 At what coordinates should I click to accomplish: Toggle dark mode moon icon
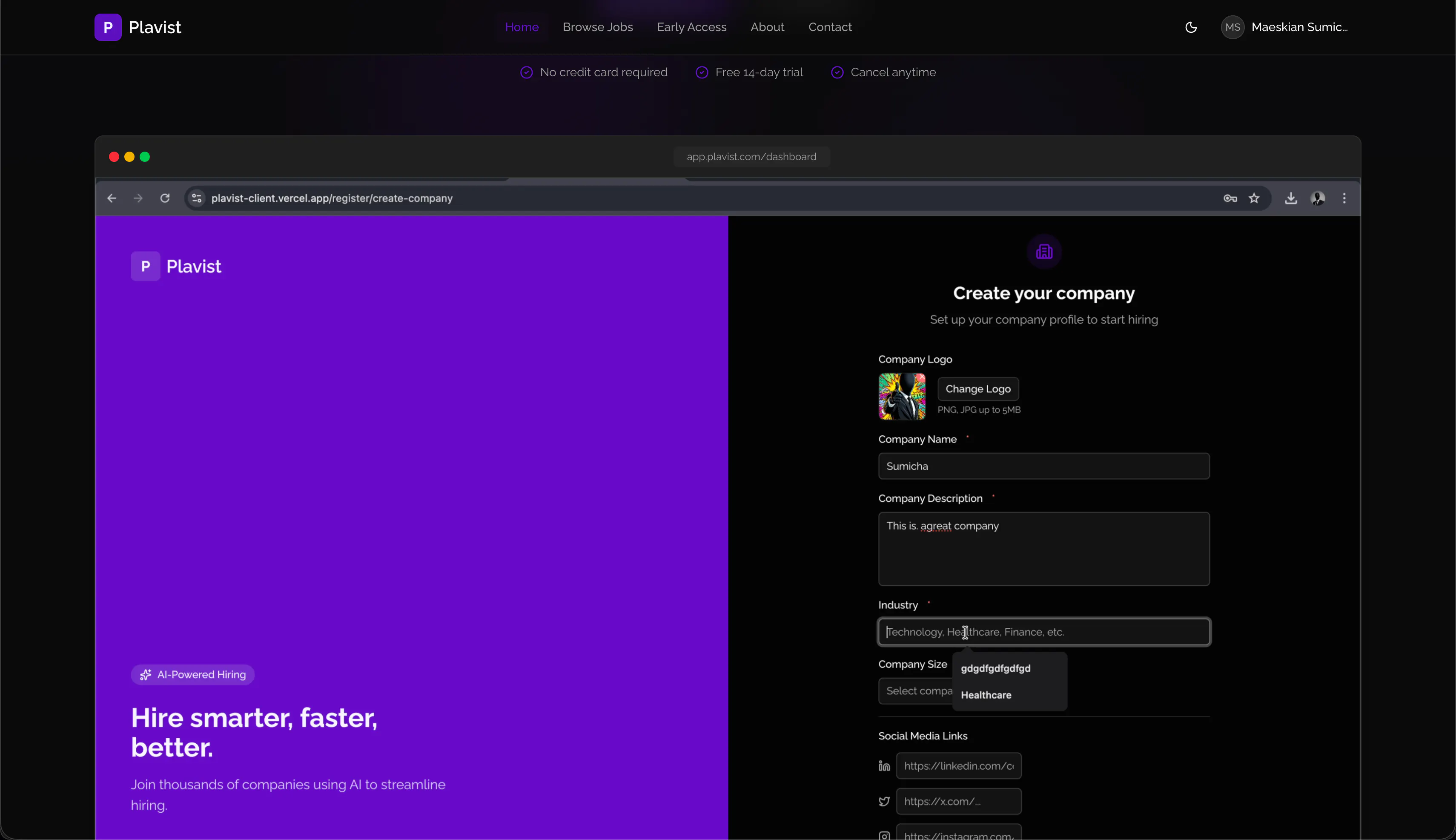pos(1191,27)
